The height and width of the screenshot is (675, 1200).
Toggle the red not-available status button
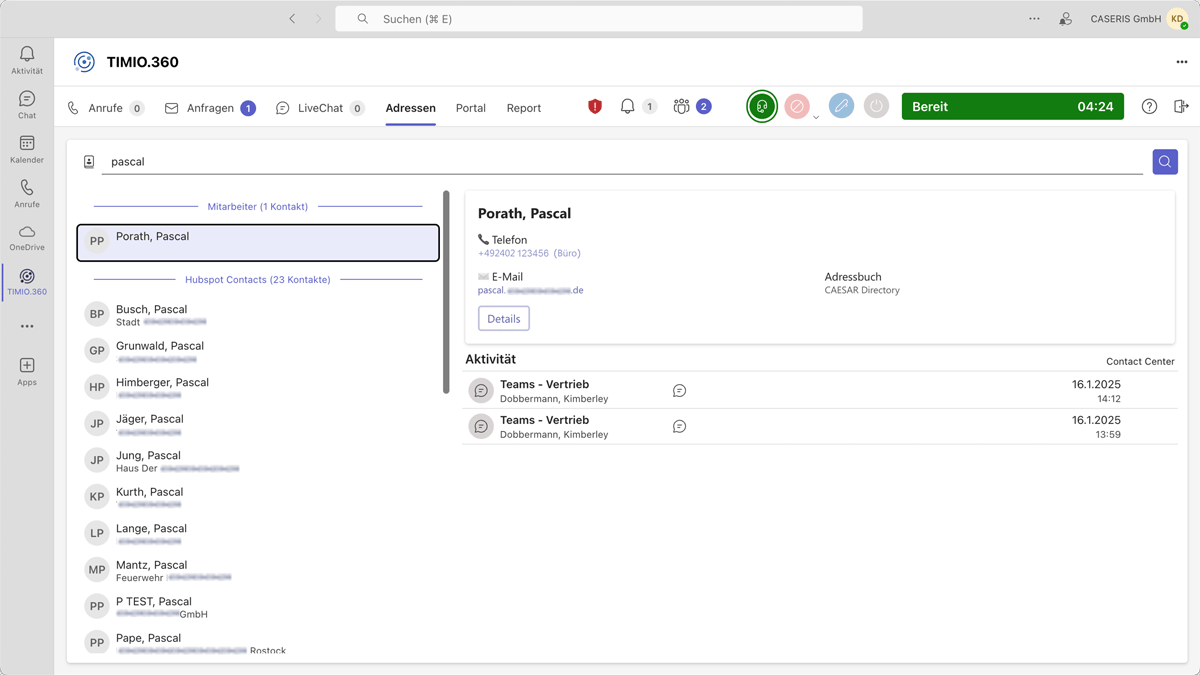(x=797, y=106)
